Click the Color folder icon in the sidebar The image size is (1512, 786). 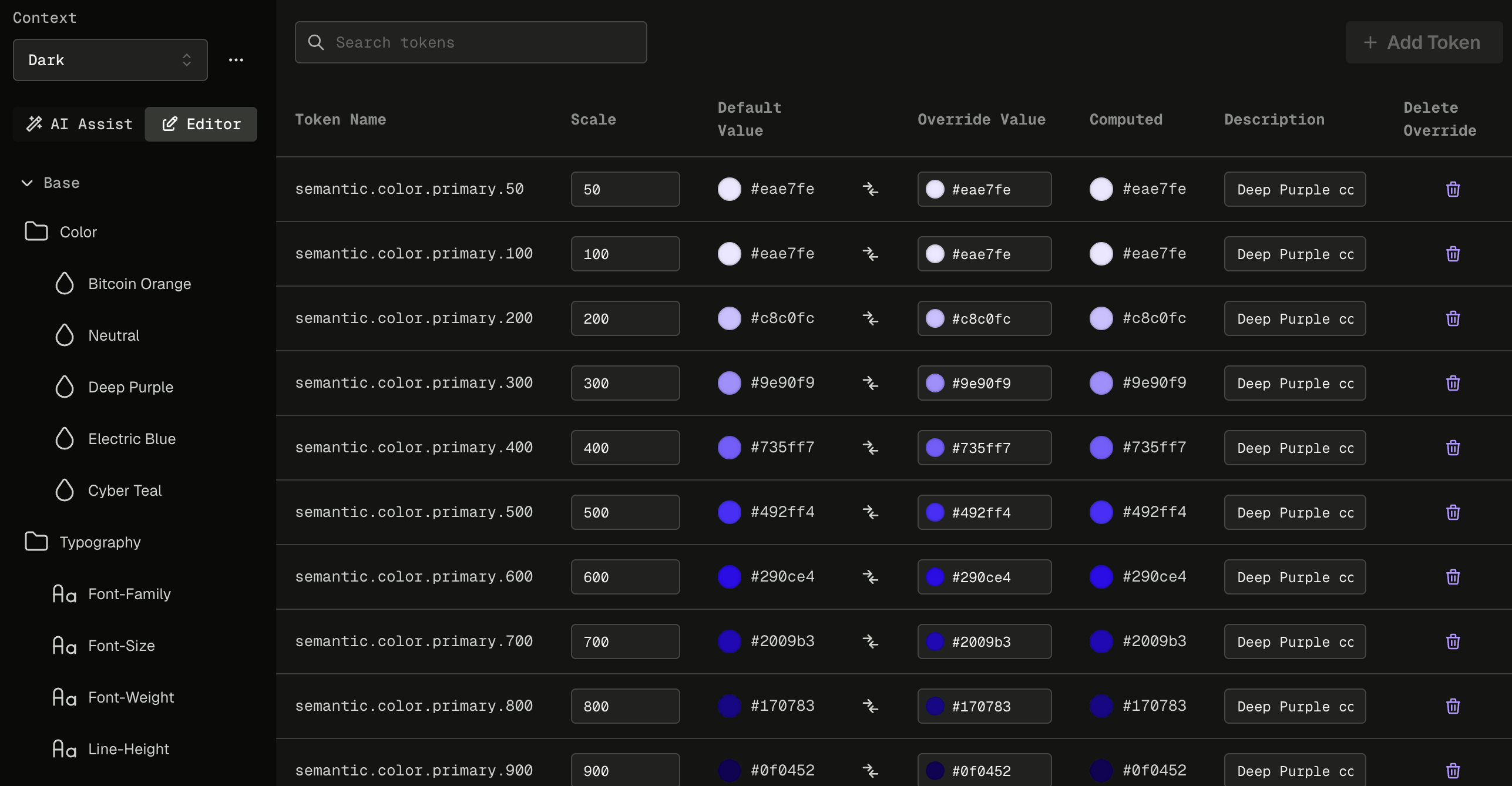(x=36, y=231)
